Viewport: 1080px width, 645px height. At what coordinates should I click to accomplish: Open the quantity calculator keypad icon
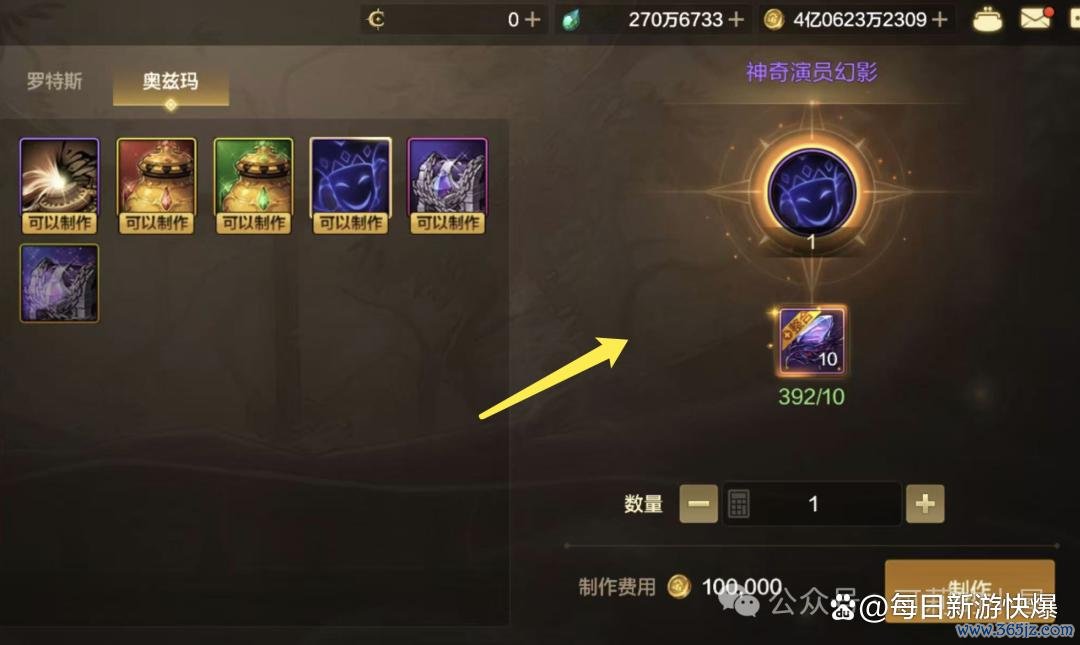click(738, 504)
